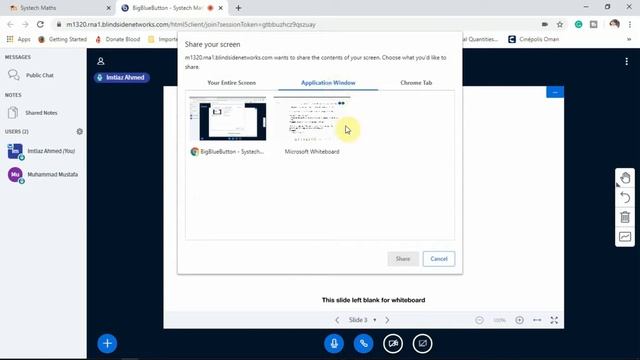Switch to Systech Maths browser tab

(57, 8)
